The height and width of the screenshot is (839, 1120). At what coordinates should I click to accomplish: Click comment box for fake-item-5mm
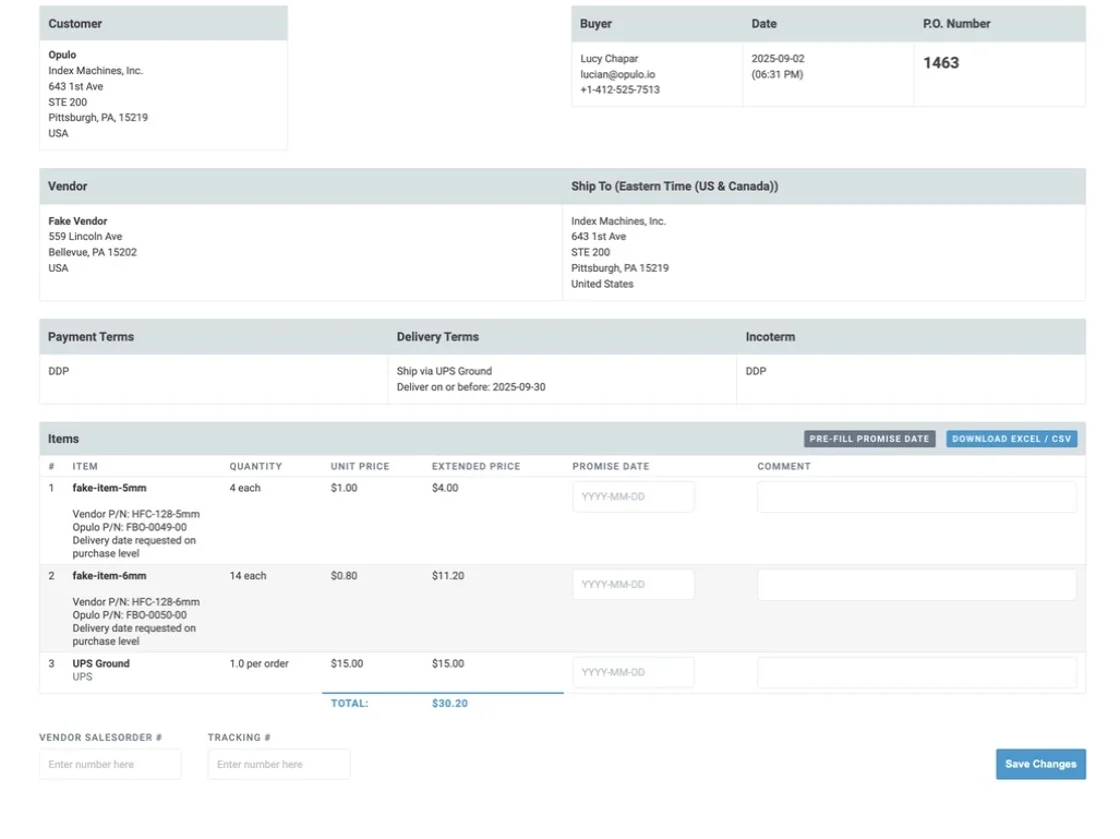(x=916, y=497)
